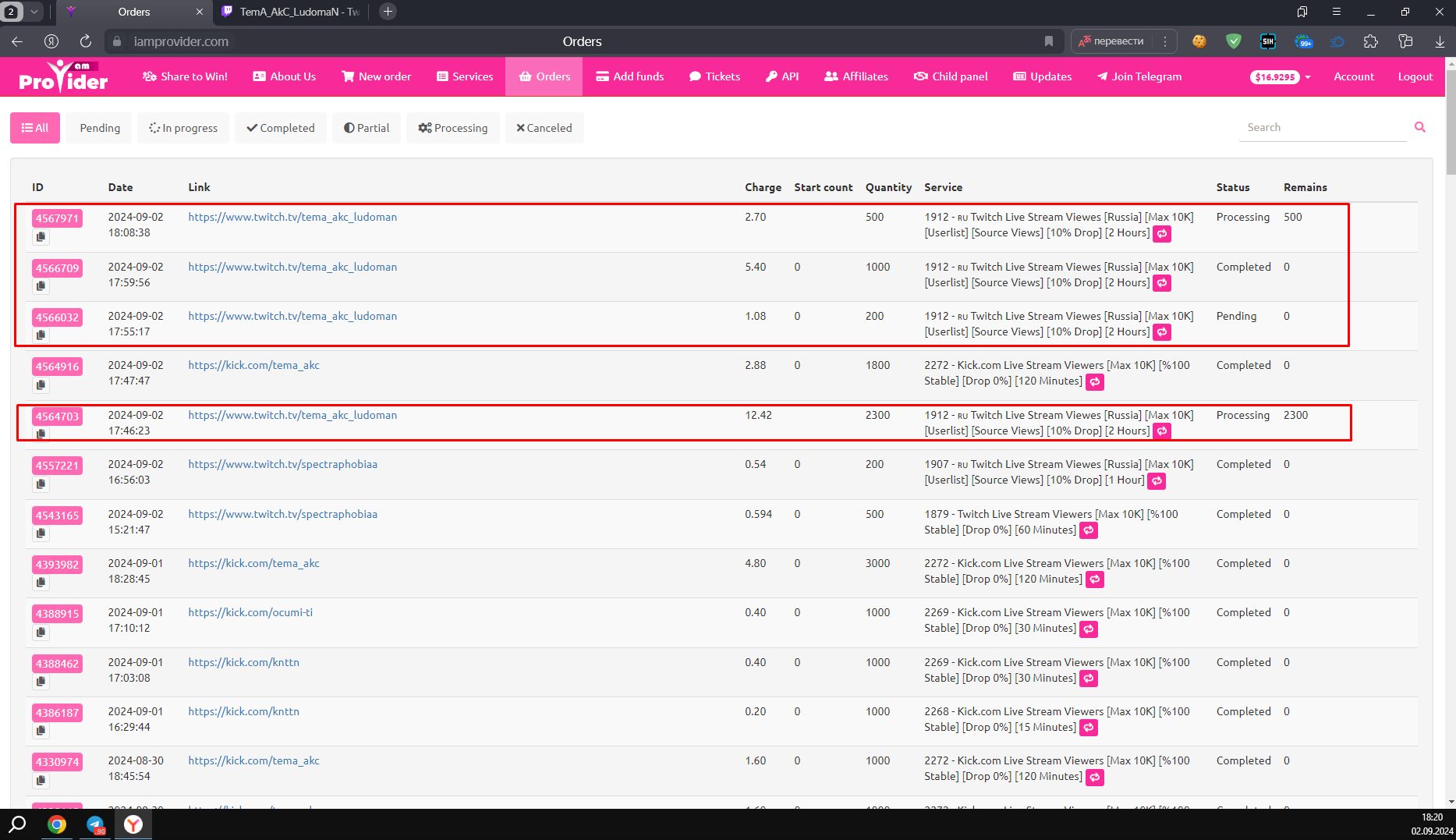Open the Updates page

tap(1042, 76)
